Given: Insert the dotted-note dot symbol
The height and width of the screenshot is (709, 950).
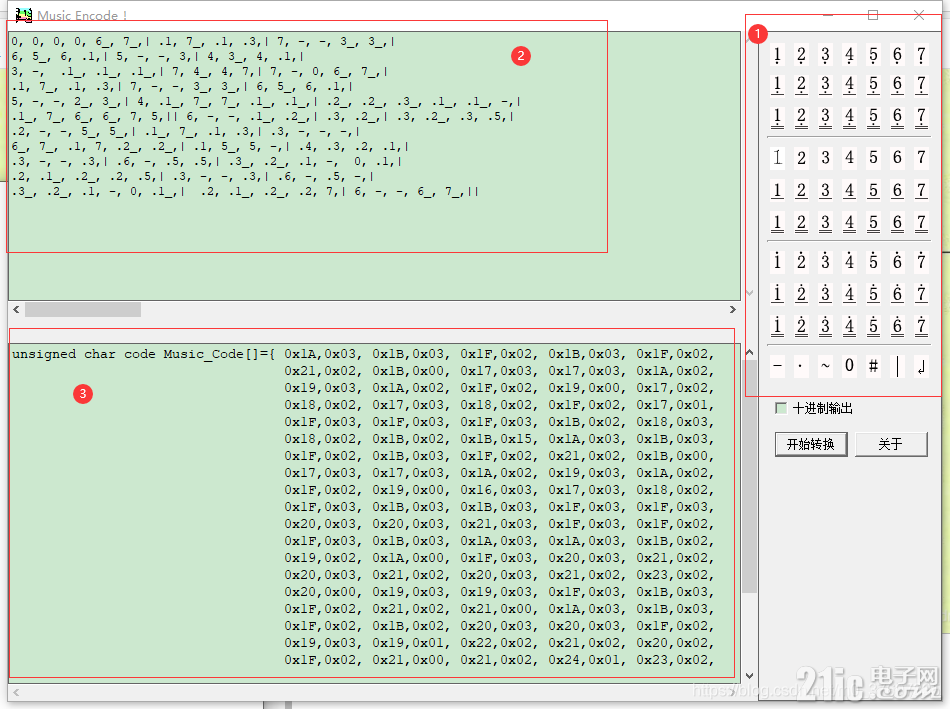Looking at the screenshot, I should click(x=801, y=365).
